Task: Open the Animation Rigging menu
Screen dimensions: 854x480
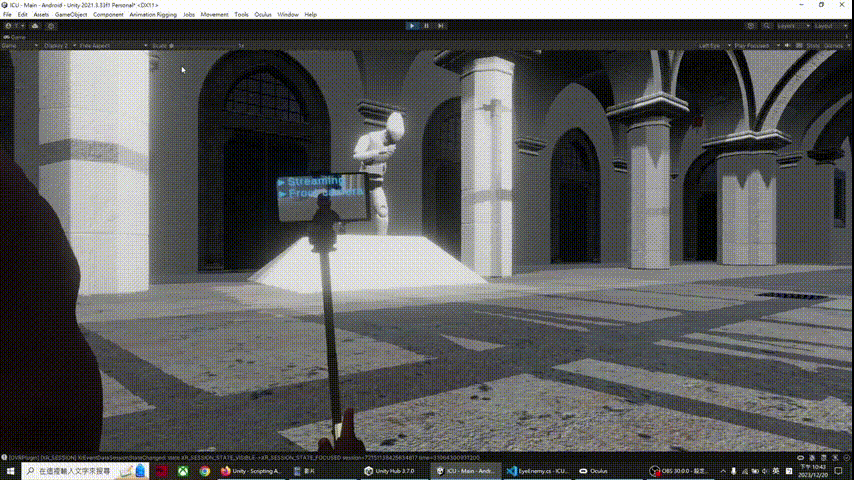Action: [152, 15]
